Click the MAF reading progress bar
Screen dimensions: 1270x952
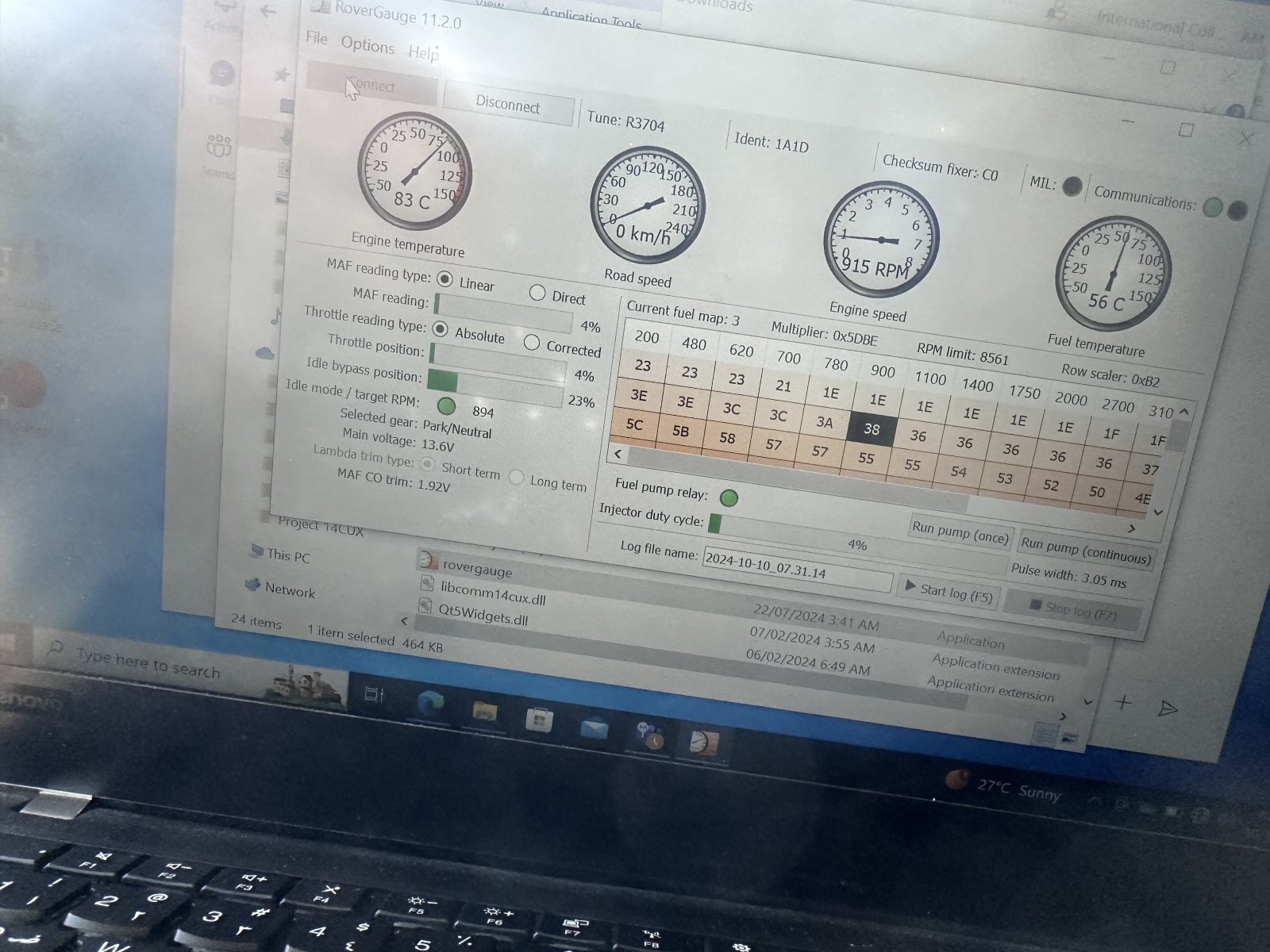[502, 313]
